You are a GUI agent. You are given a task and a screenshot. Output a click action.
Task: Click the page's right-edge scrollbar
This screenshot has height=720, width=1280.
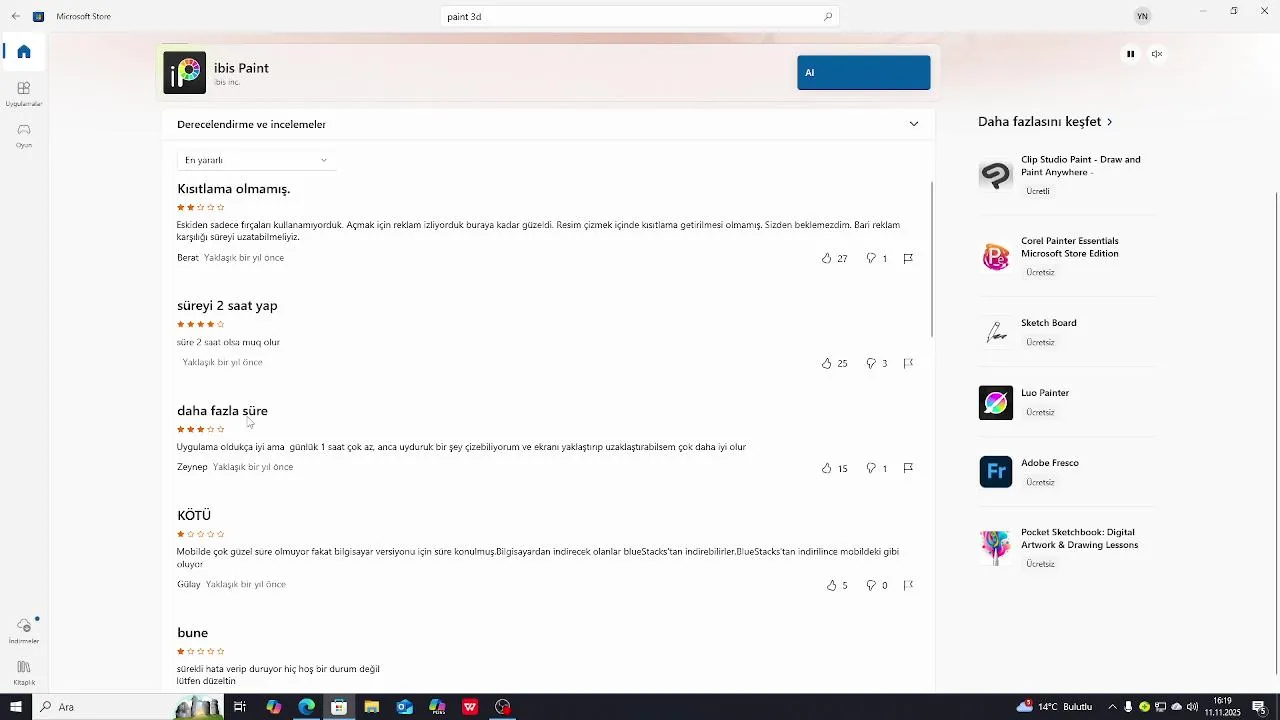tap(1276, 433)
